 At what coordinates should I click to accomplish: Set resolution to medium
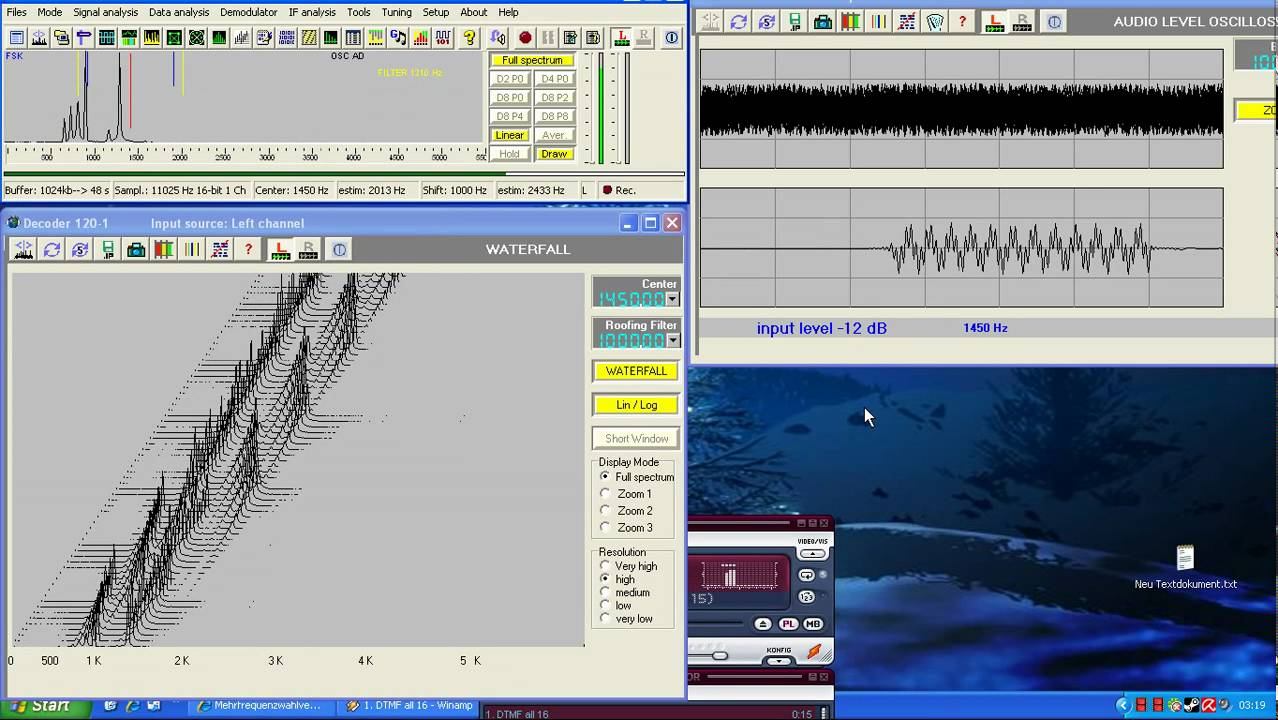pos(605,592)
